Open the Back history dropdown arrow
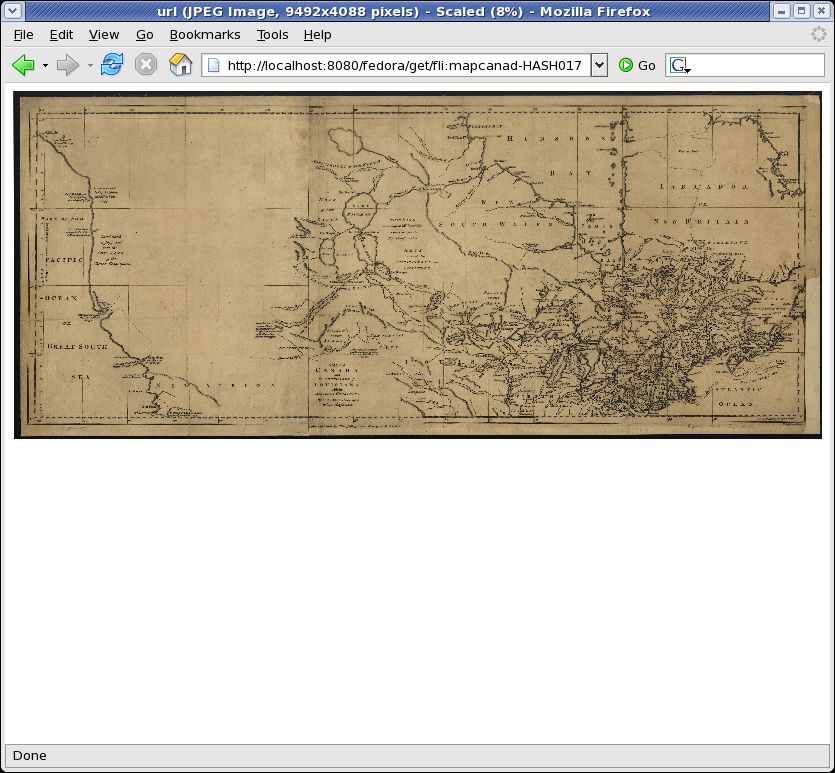835x773 pixels. pyautogui.click(x=45, y=65)
